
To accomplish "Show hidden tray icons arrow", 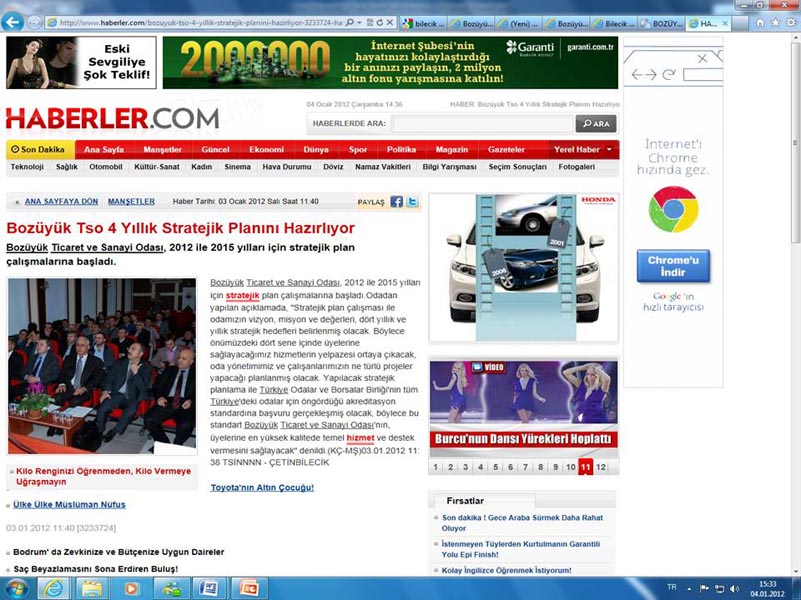I will tap(689, 588).
